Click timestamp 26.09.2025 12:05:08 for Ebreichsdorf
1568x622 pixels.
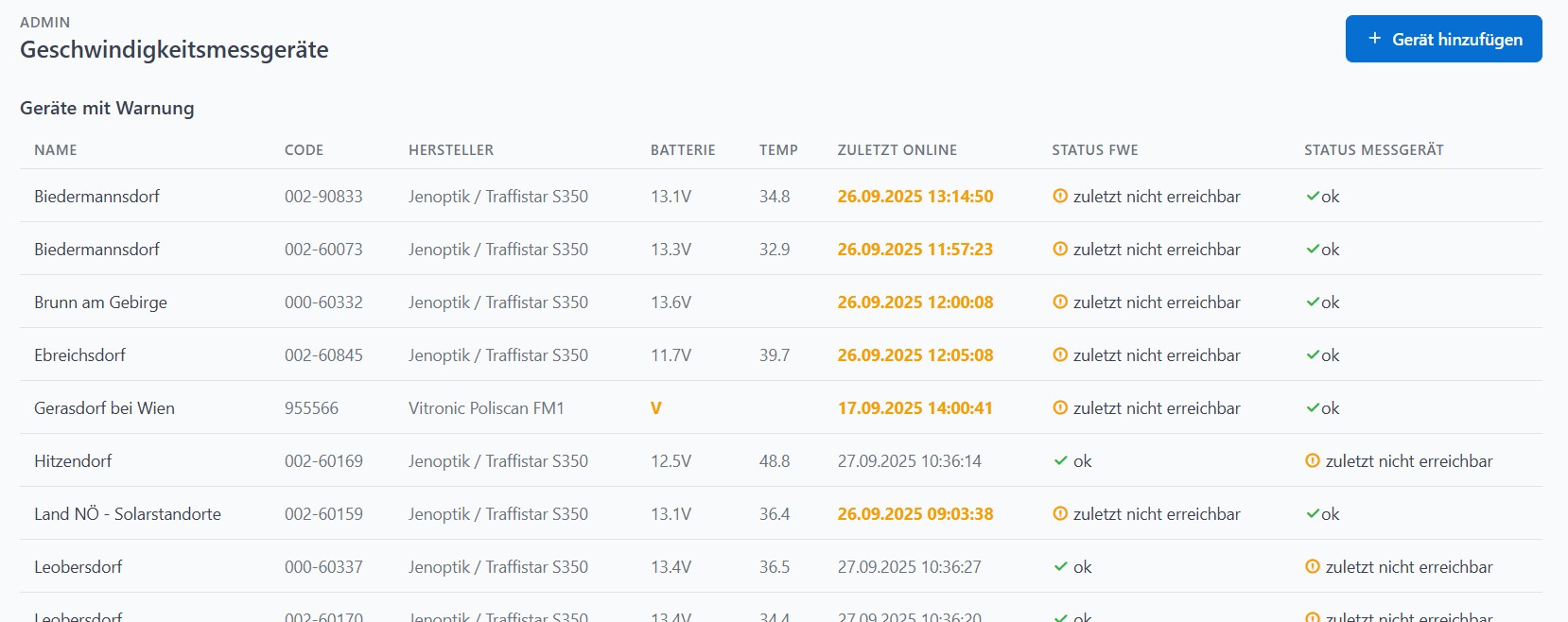(x=915, y=355)
